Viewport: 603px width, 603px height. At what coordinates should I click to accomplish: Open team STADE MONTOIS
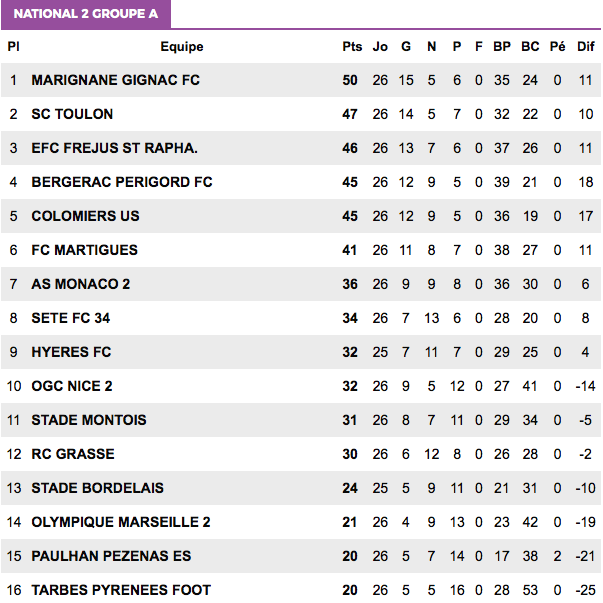88,420
